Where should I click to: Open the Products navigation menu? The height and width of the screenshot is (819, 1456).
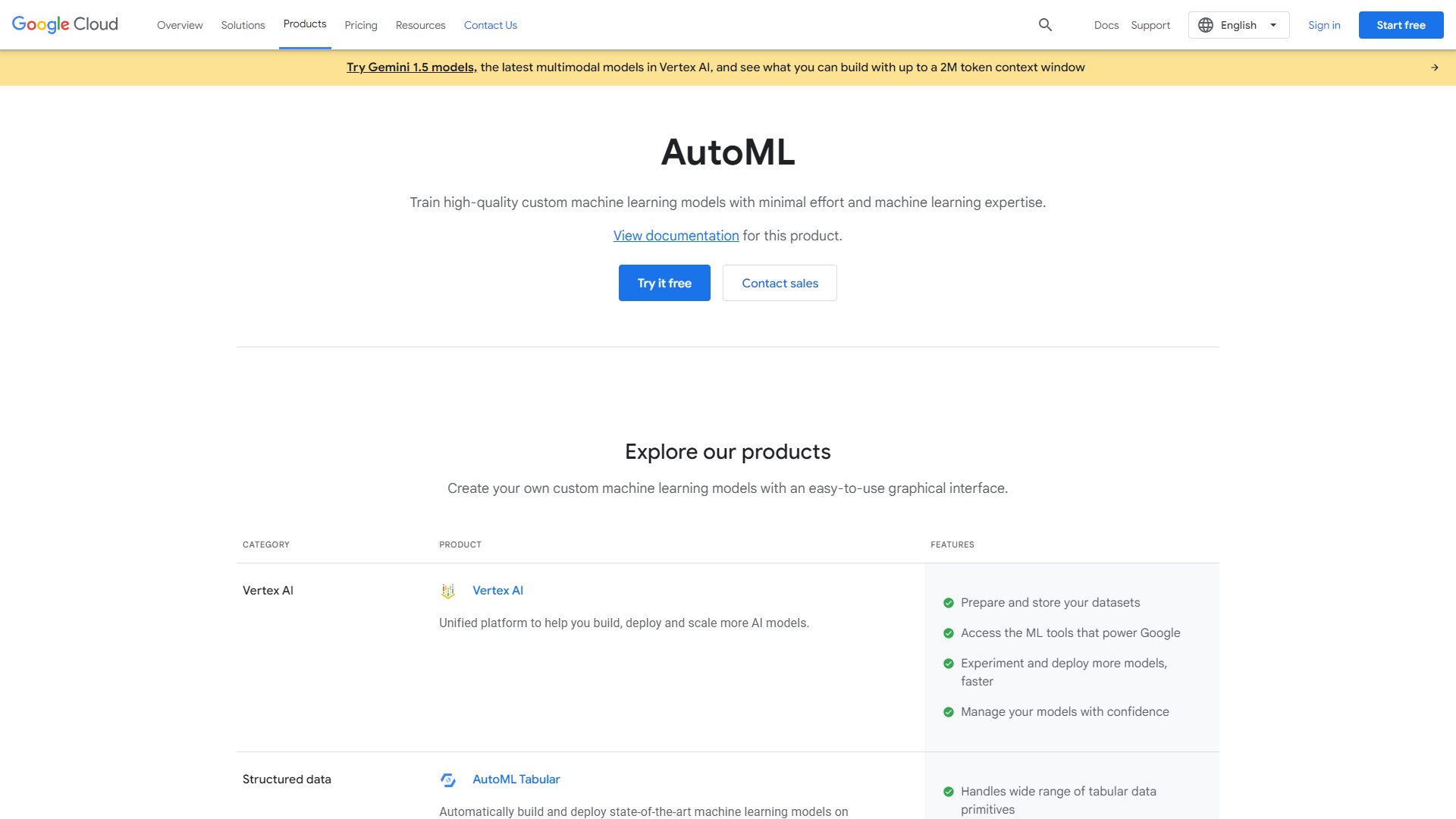coord(305,24)
